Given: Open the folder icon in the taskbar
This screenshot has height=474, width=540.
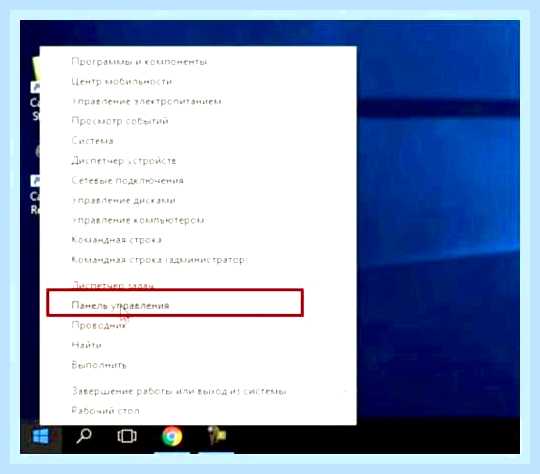Looking at the screenshot, I should [217, 435].
